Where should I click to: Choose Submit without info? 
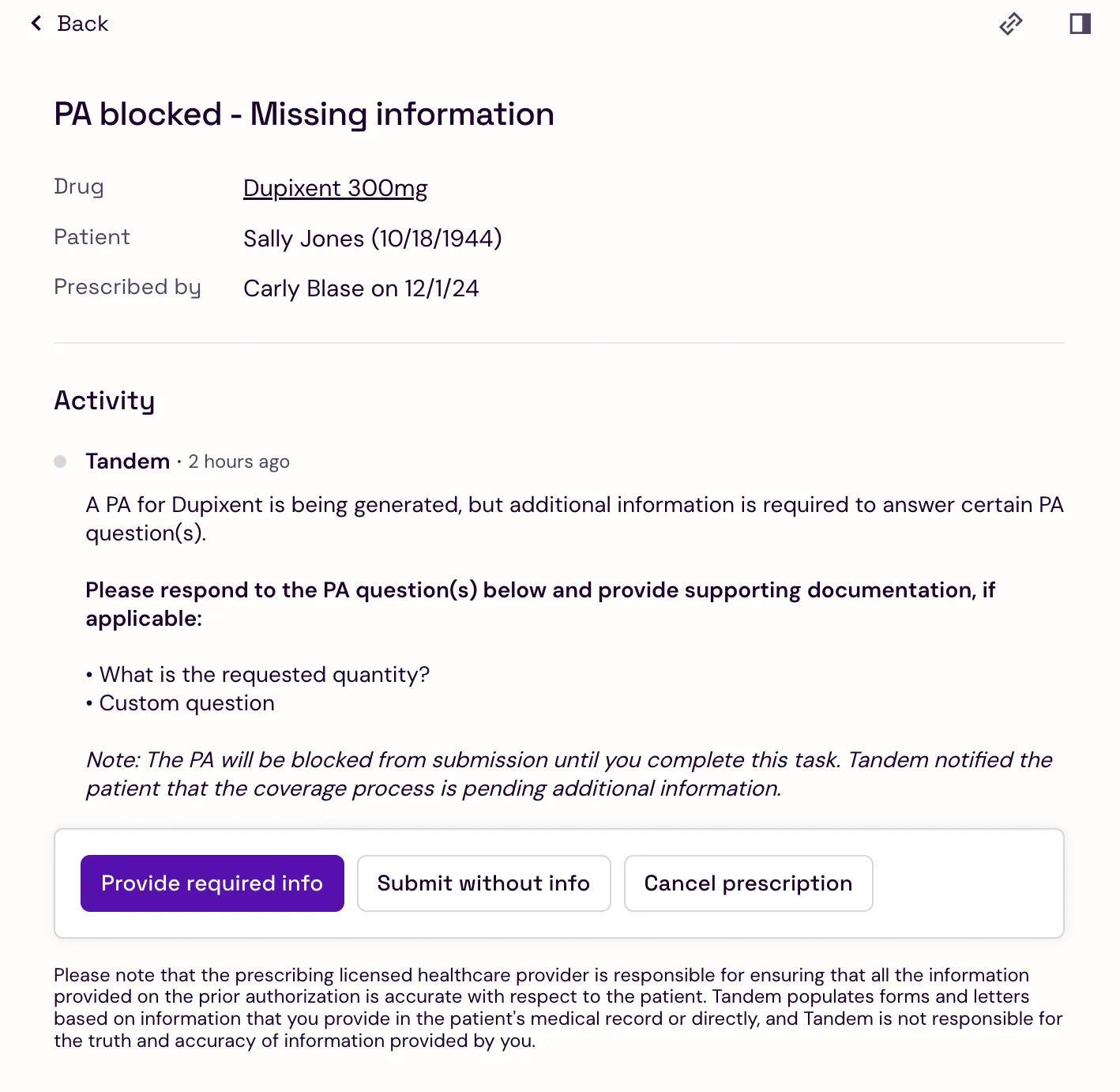(x=483, y=883)
